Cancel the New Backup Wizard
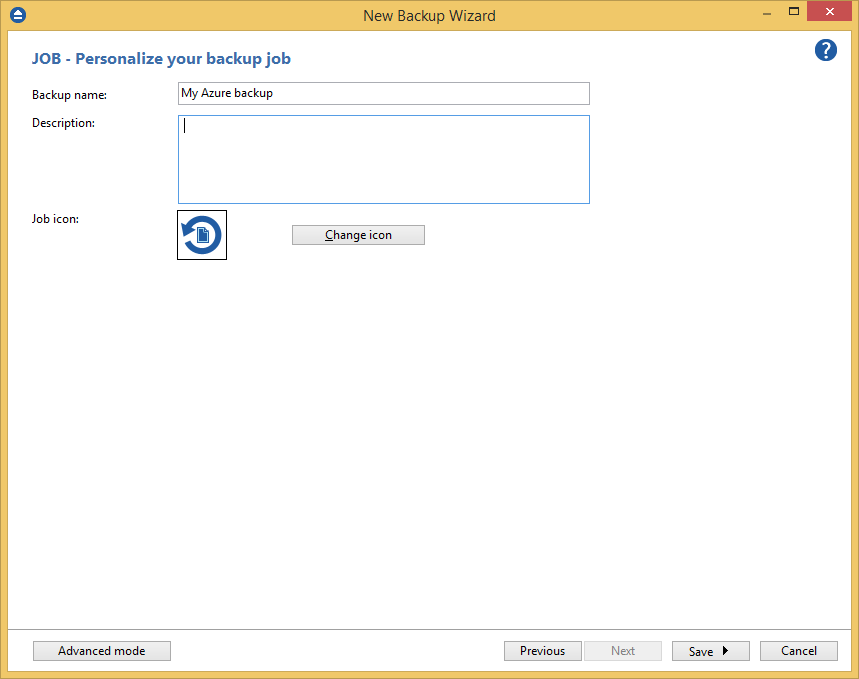This screenshot has height=679, width=859. coord(798,650)
